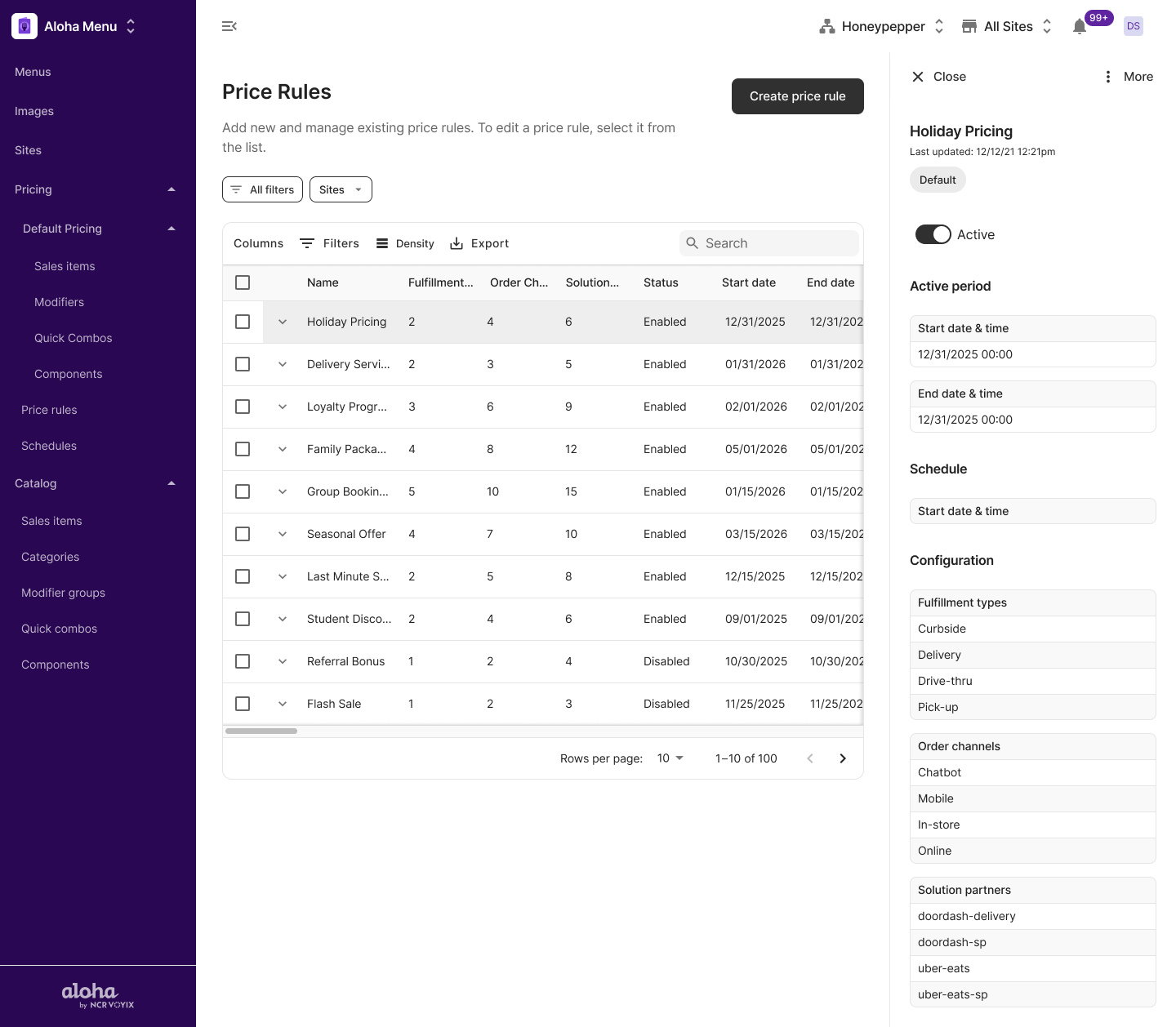Viewport: 1176px width, 1027px height.
Task: Export the price rules table
Action: click(479, 243)
